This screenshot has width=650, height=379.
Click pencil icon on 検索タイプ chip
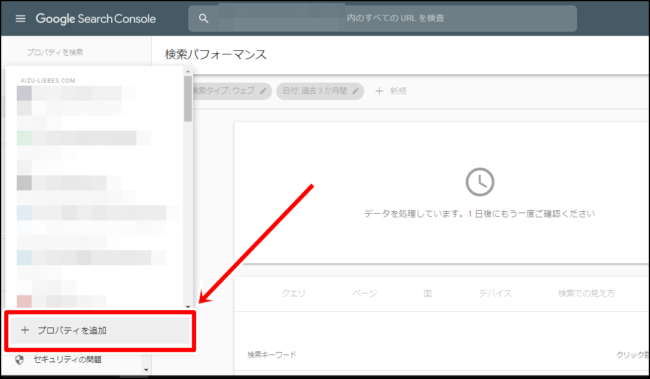click(263, 91)
